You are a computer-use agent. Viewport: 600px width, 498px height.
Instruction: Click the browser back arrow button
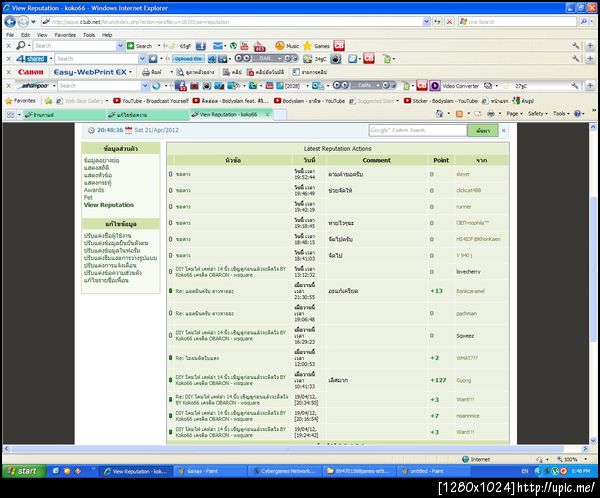(x=10, y=22)
